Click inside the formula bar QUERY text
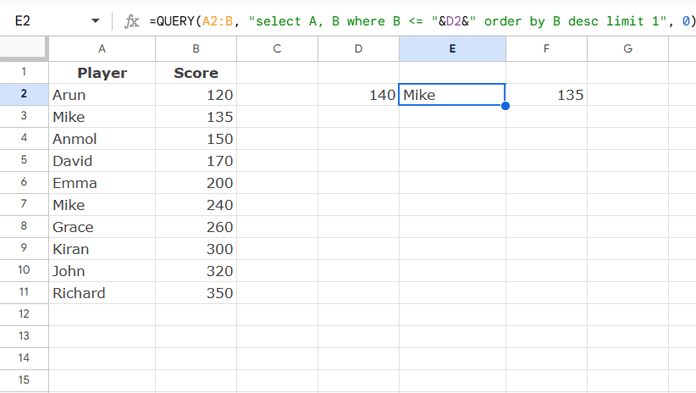The image size is (696, 393). point(422,21)
